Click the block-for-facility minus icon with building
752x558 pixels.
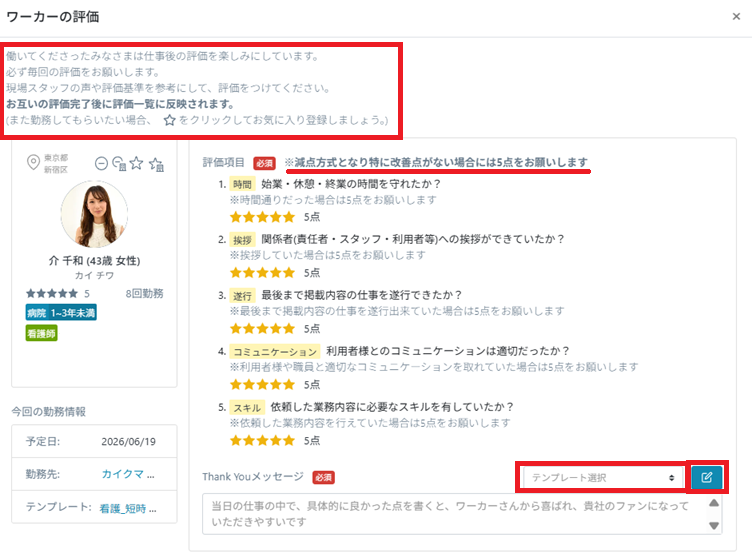tap(119, 164)
